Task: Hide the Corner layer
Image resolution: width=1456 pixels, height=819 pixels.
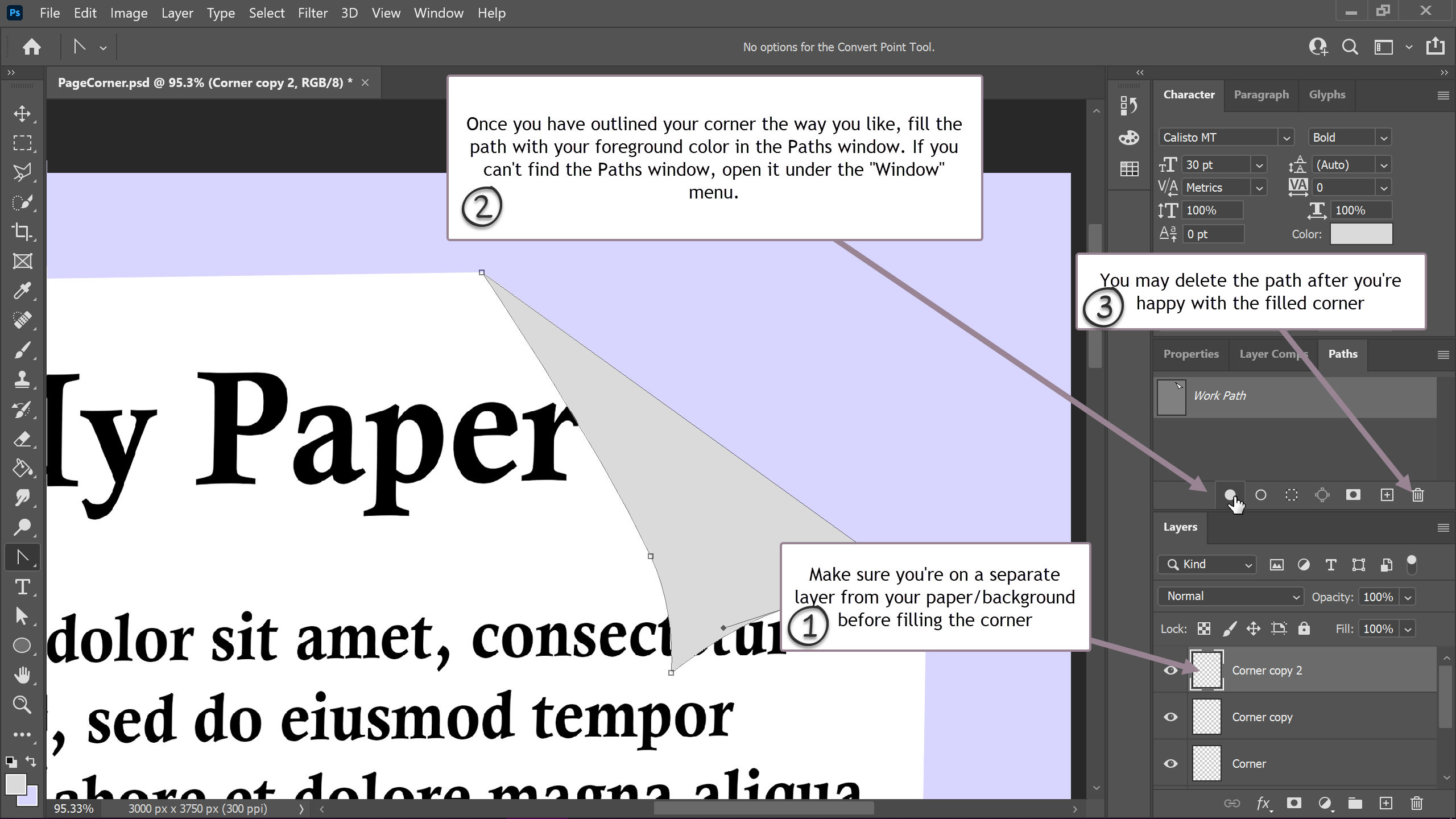Action: (x=1170, y=764)
